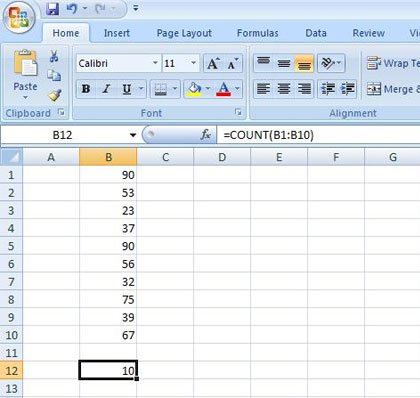Toggle Bold formatting
The width and height of the screenshot is (420, 398).
point(86,89)
